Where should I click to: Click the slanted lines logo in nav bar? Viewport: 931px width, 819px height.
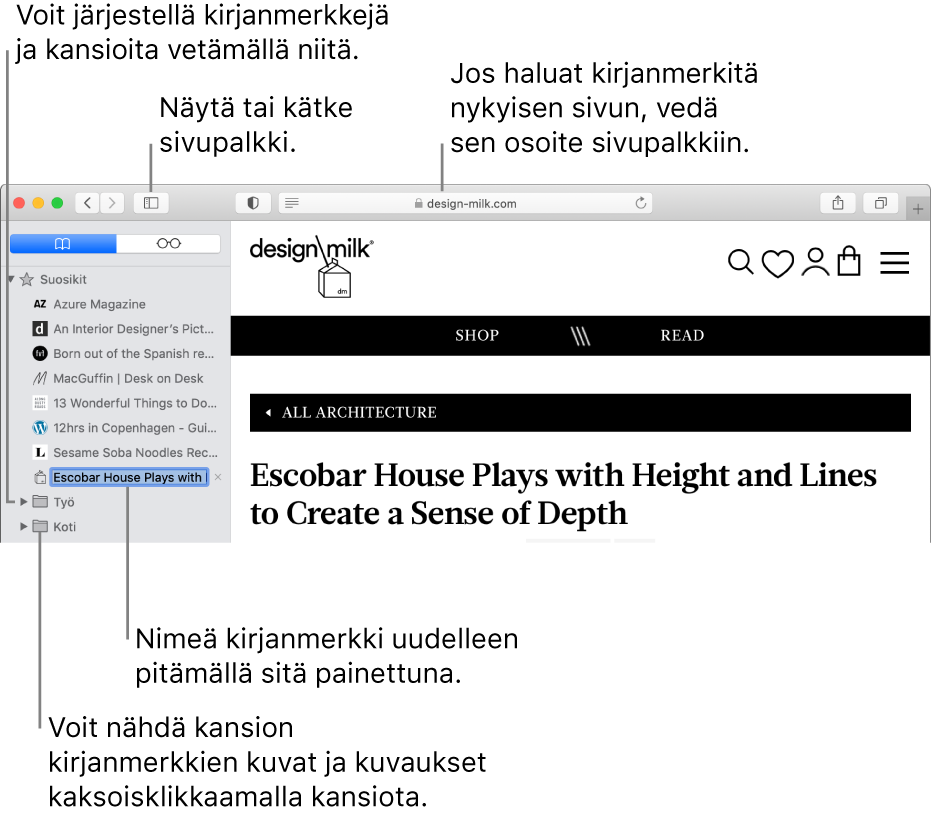(x=580, y=336)
